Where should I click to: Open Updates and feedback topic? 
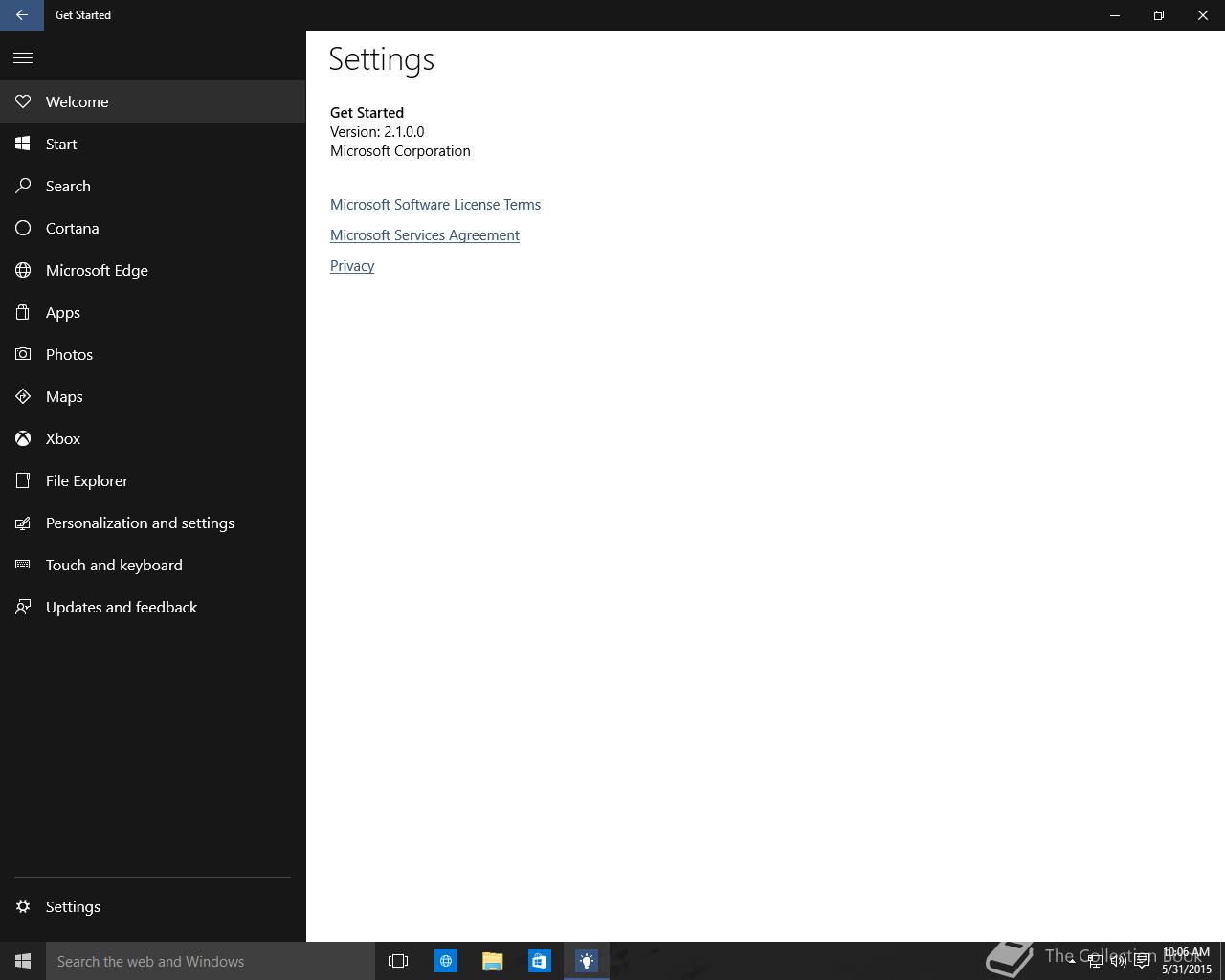[x=153, y=607]
